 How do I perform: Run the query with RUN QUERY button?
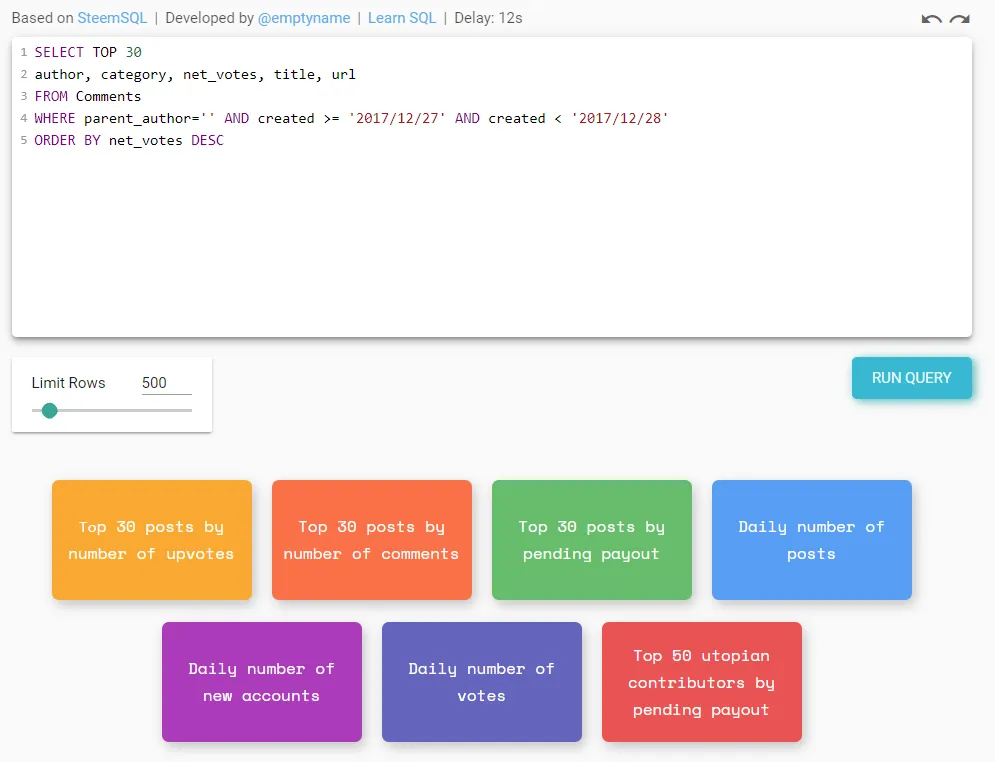[x=911, y=378]
